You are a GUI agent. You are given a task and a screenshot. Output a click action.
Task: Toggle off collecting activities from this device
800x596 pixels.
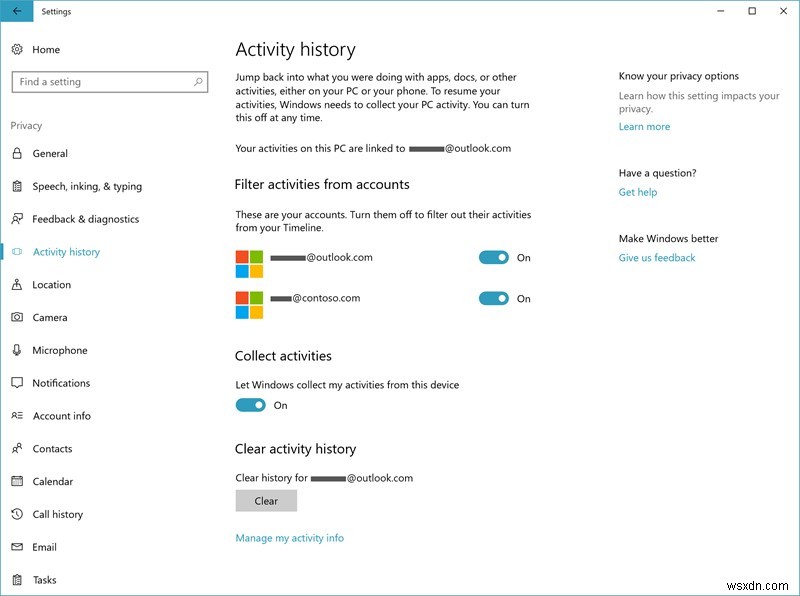point(252,405)
